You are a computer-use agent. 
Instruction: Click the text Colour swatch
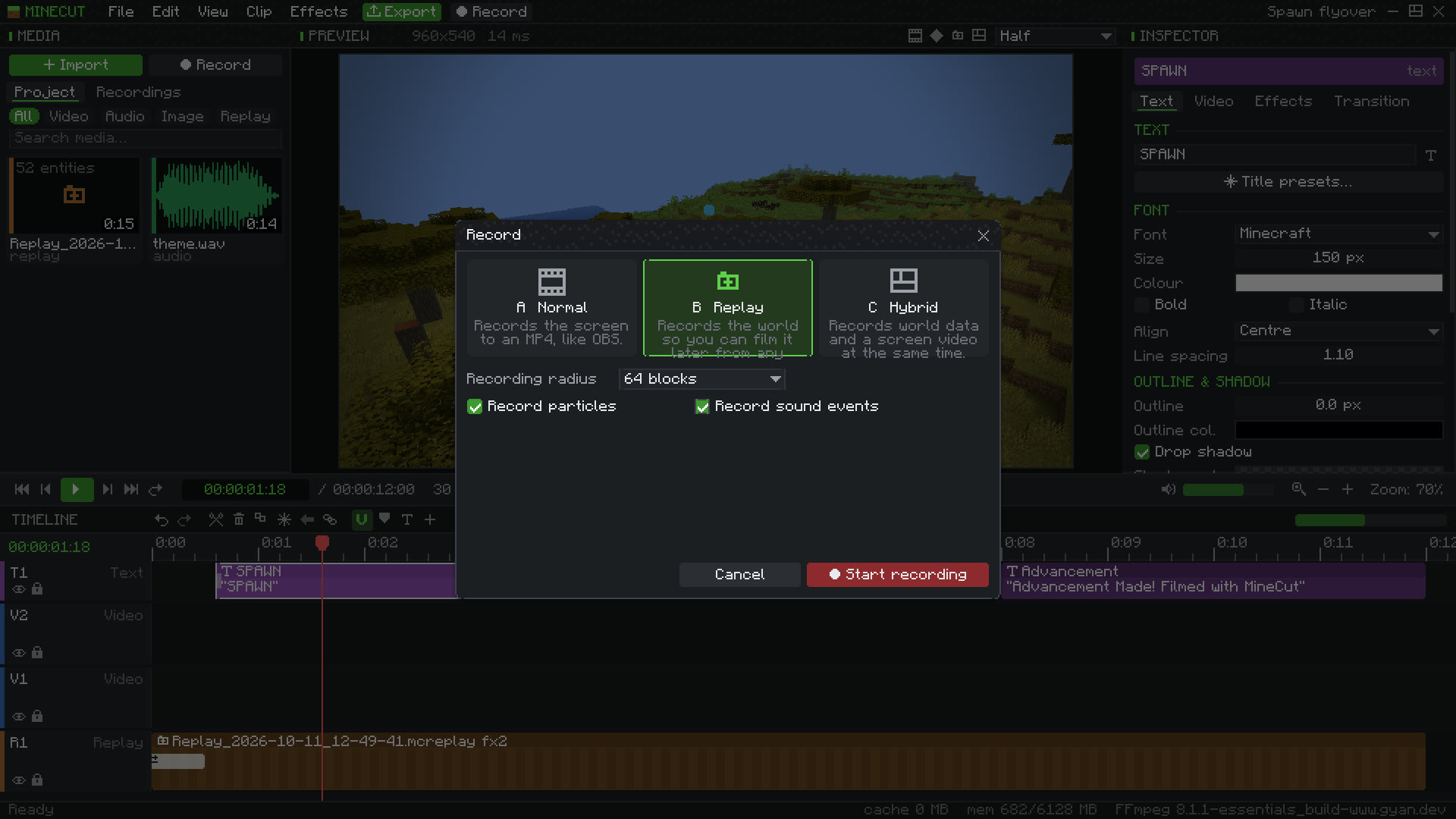point(1338,283)
